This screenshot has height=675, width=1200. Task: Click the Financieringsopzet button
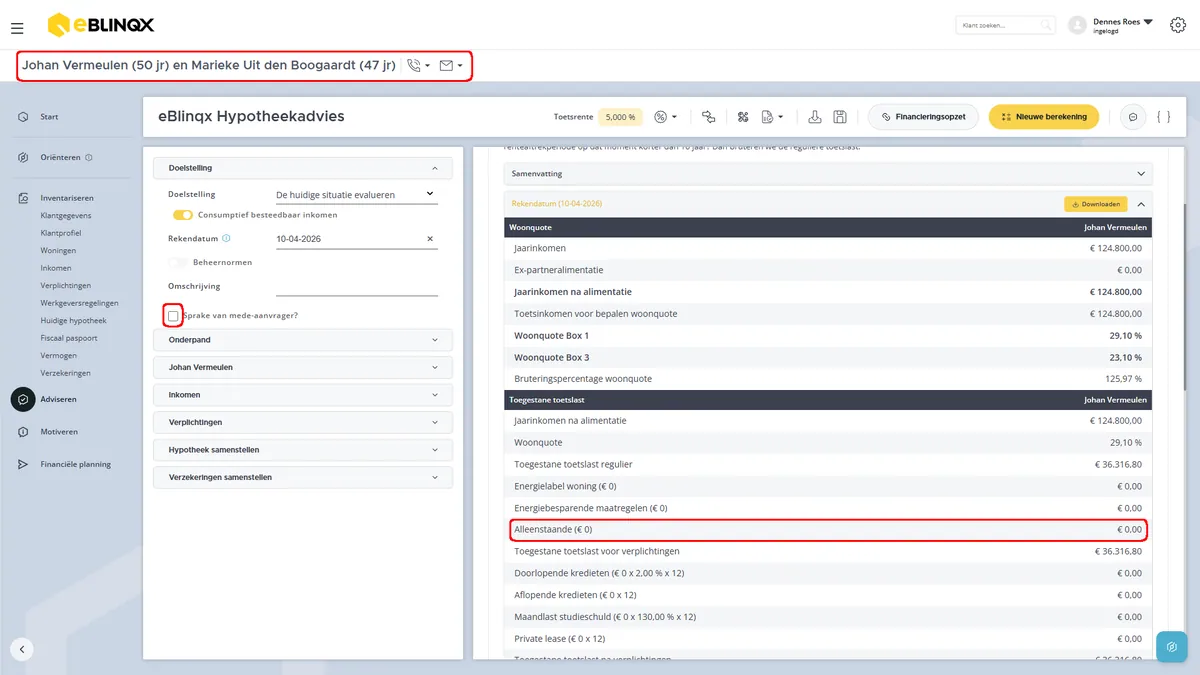[922, 117]
